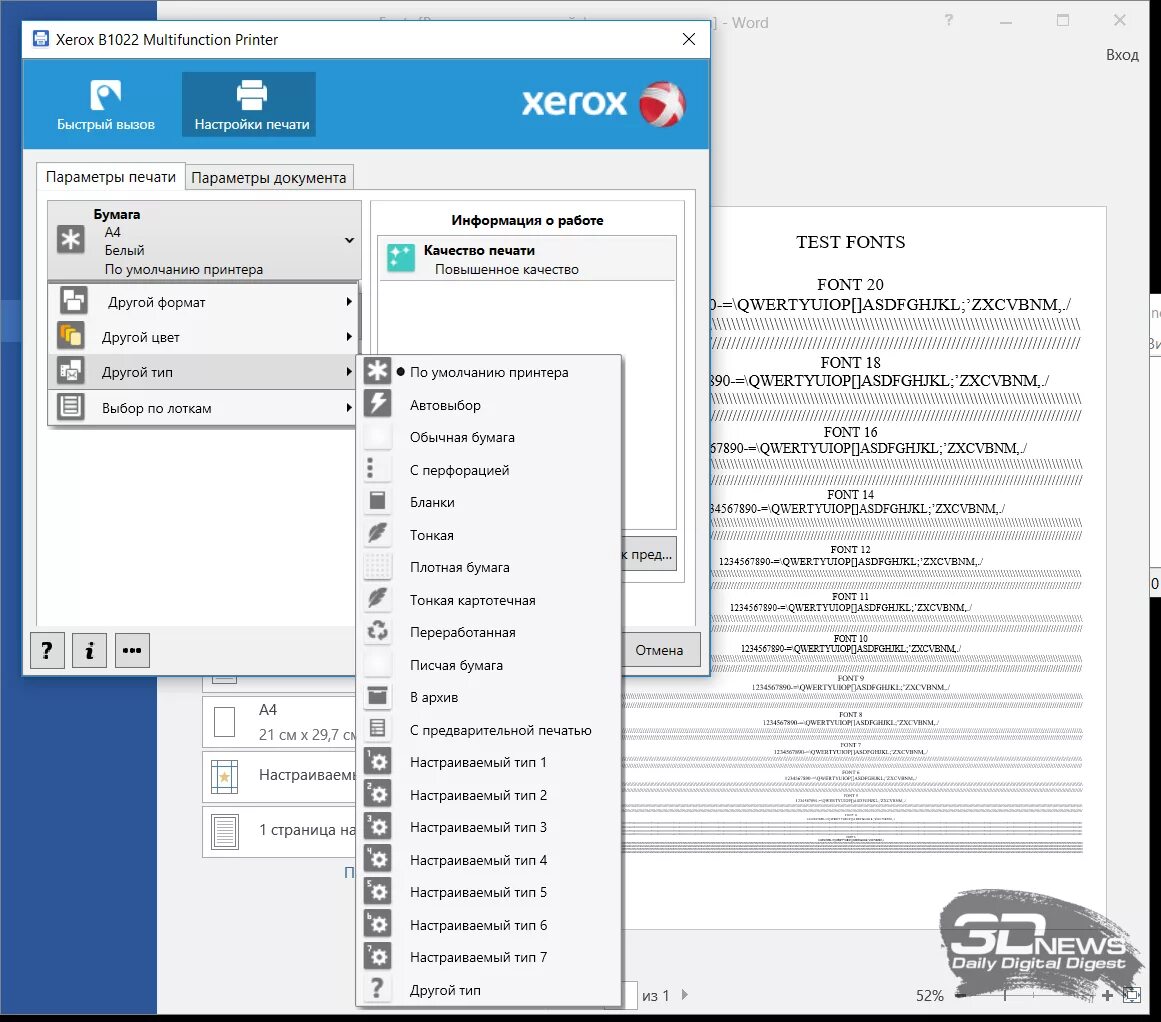Viewport: 1161px width, 1022px height.
Task: Click Настраиваемый тип 4 gear icon
Action: pos(378,859)
